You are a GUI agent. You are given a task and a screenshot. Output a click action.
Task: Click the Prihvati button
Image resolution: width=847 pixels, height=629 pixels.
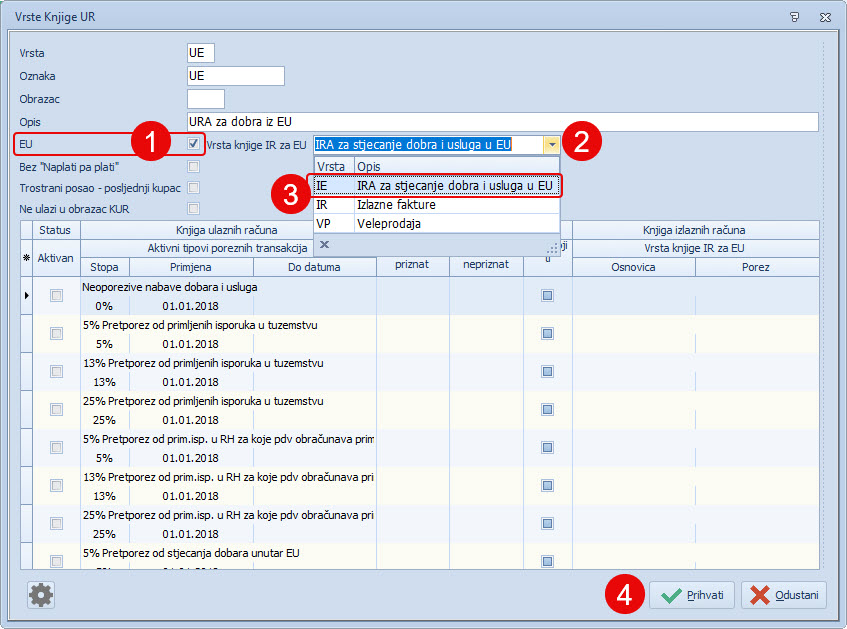(692, 595)
